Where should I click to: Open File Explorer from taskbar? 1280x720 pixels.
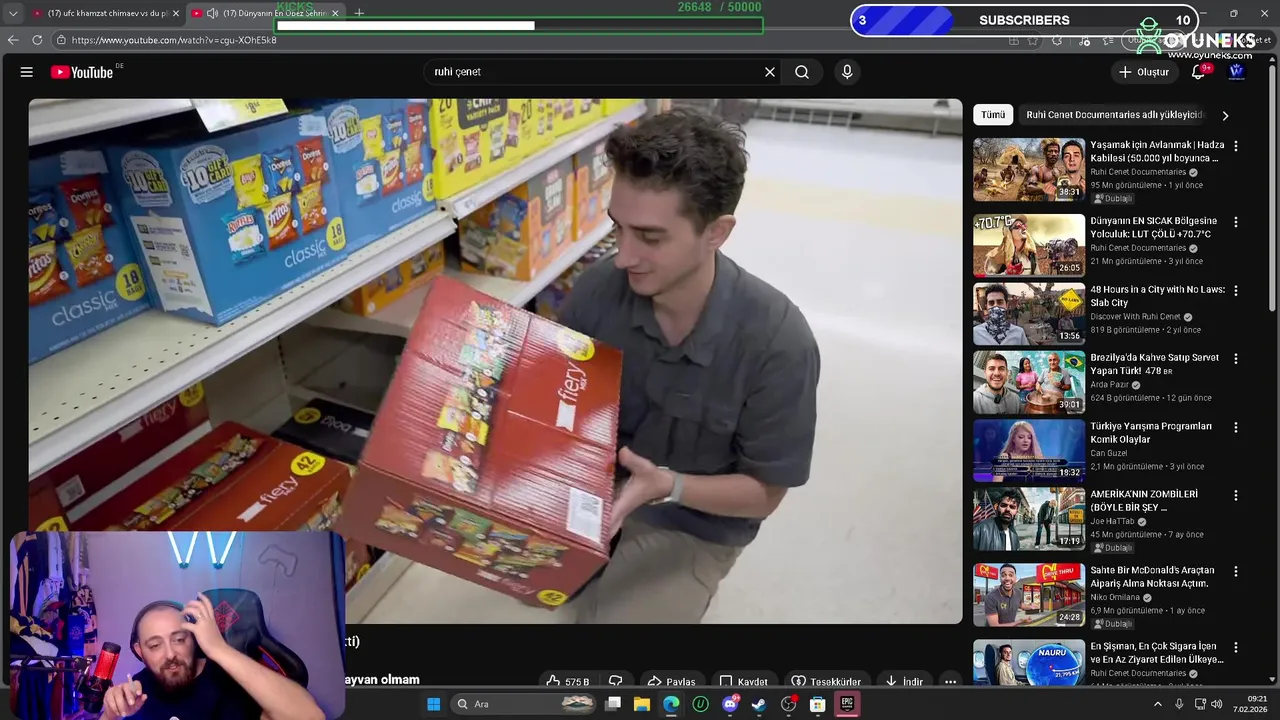coord(642,704)
